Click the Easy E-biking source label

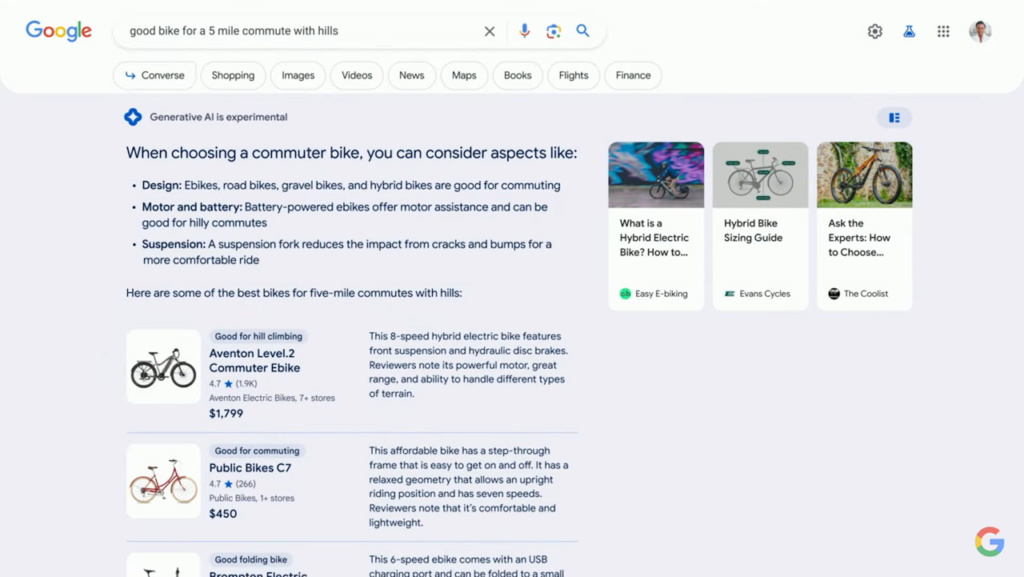point(654,294)
